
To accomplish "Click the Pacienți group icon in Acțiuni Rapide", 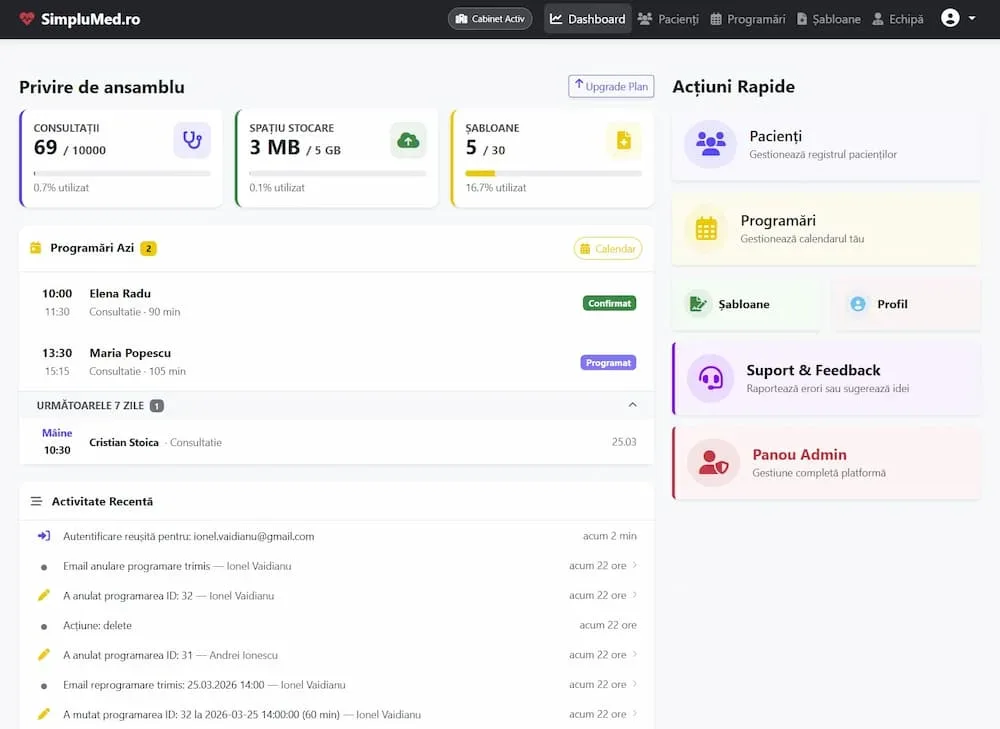I will coord(710,144).
